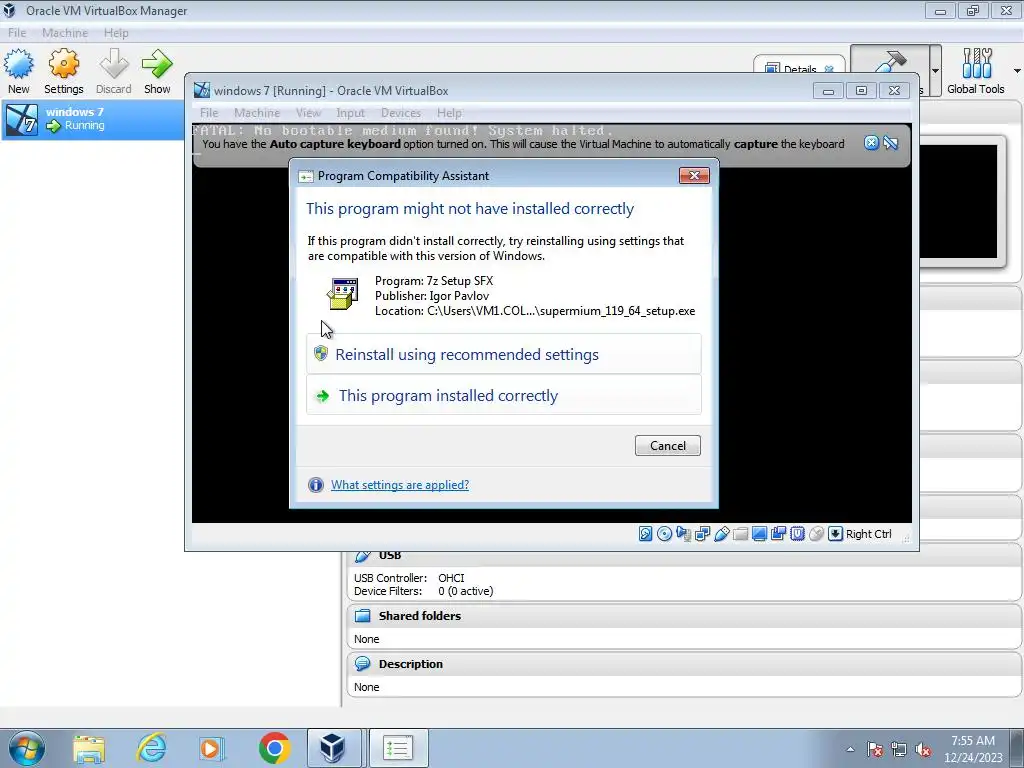Click the VM preview thumbnail in Manager
Screen dimensions: 1024x768
[x=959, y=201]
